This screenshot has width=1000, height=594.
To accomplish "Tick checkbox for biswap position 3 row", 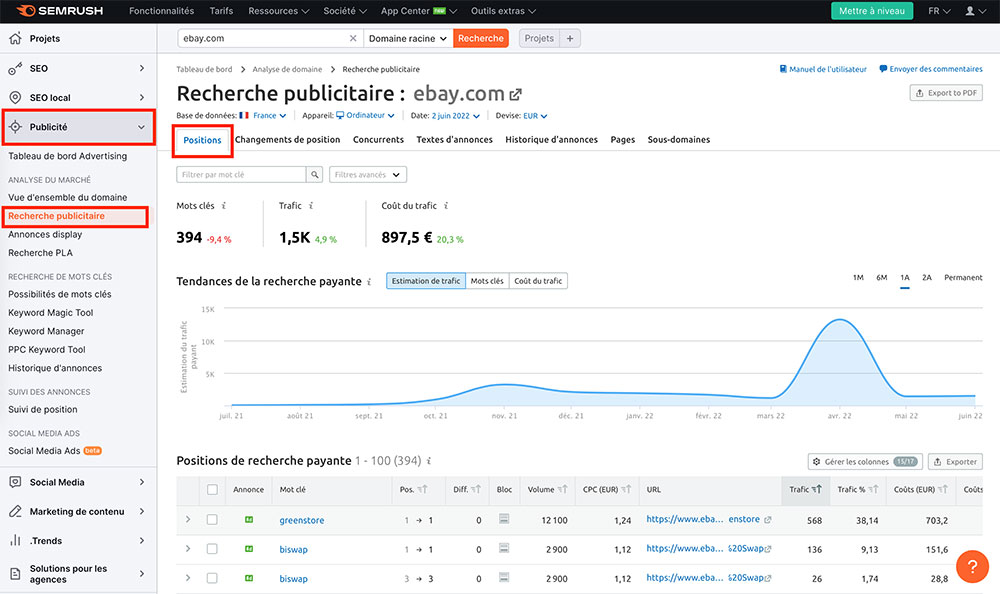I will (212, 578).
